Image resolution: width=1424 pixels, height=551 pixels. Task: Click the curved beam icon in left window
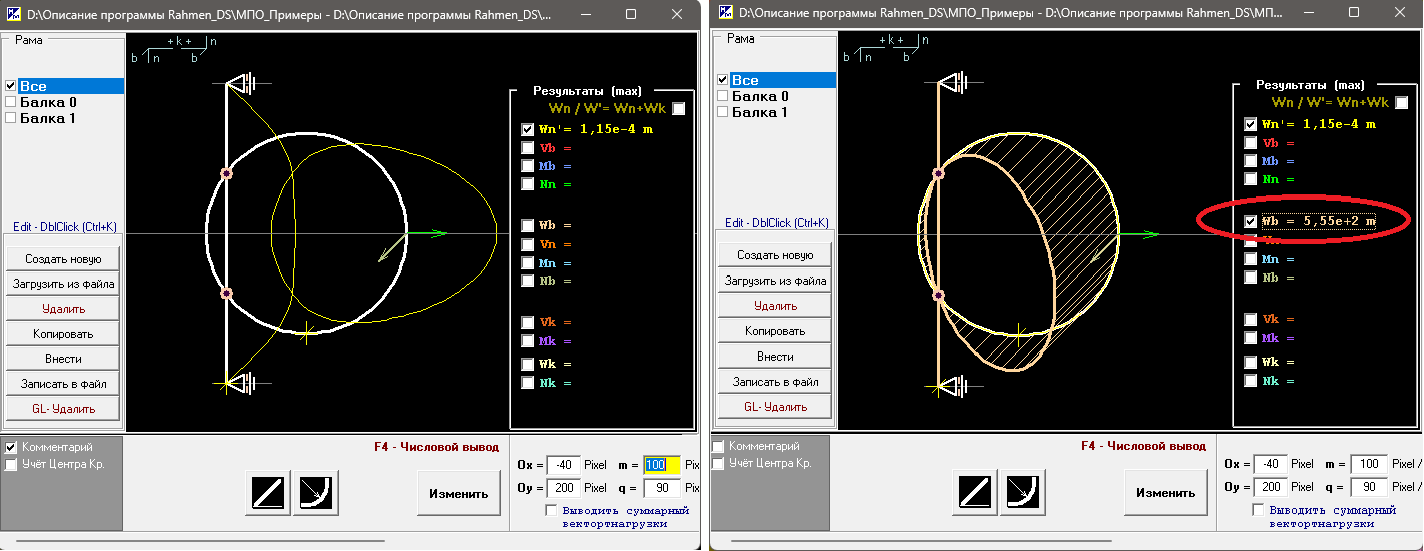(316, 492)
